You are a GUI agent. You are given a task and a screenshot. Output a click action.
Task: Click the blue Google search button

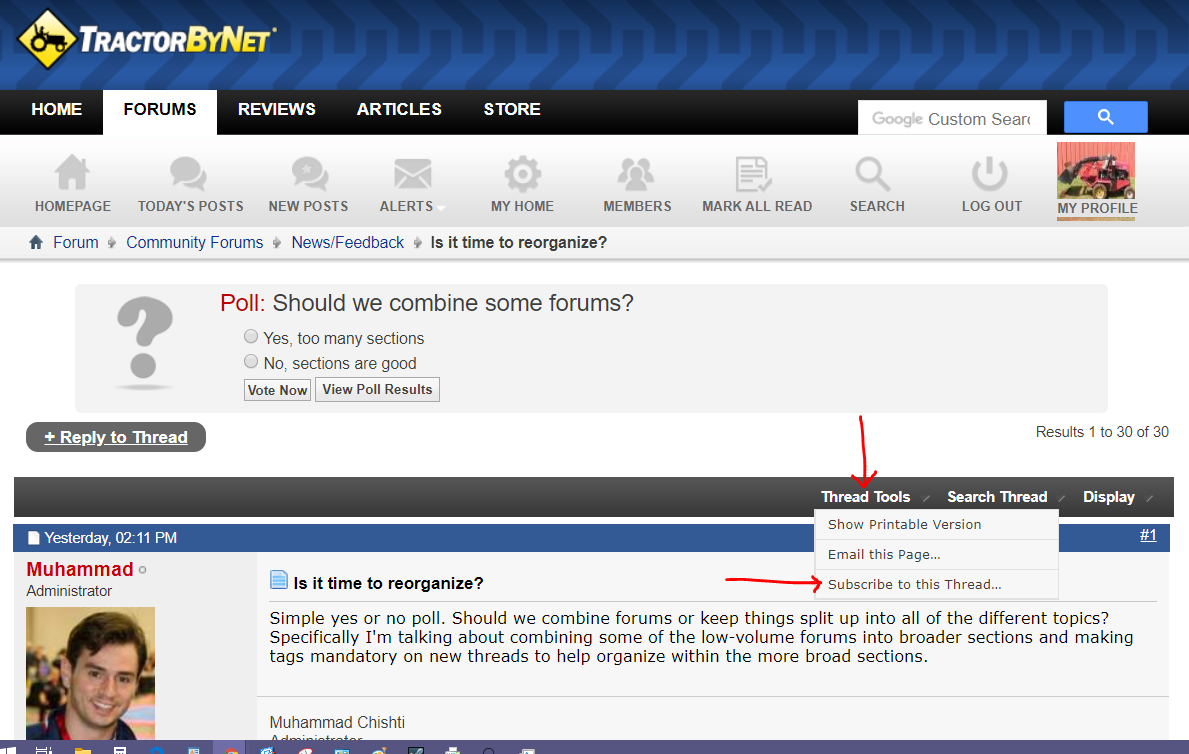pos(1105,117)
